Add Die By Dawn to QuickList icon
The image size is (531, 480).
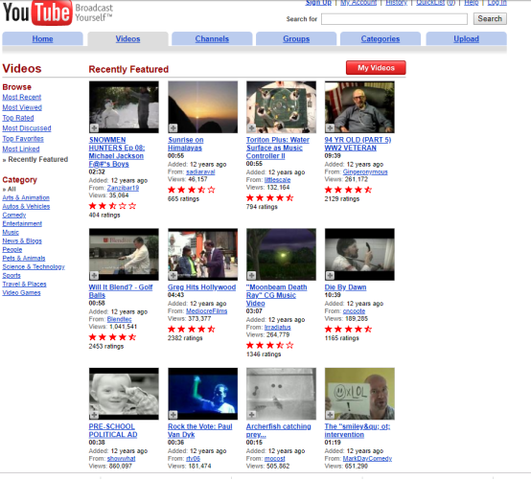(330, 275)
